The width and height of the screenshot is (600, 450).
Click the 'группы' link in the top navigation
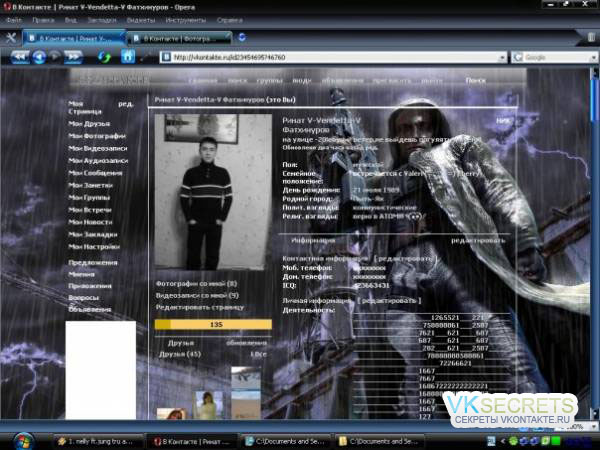(269, 81)
